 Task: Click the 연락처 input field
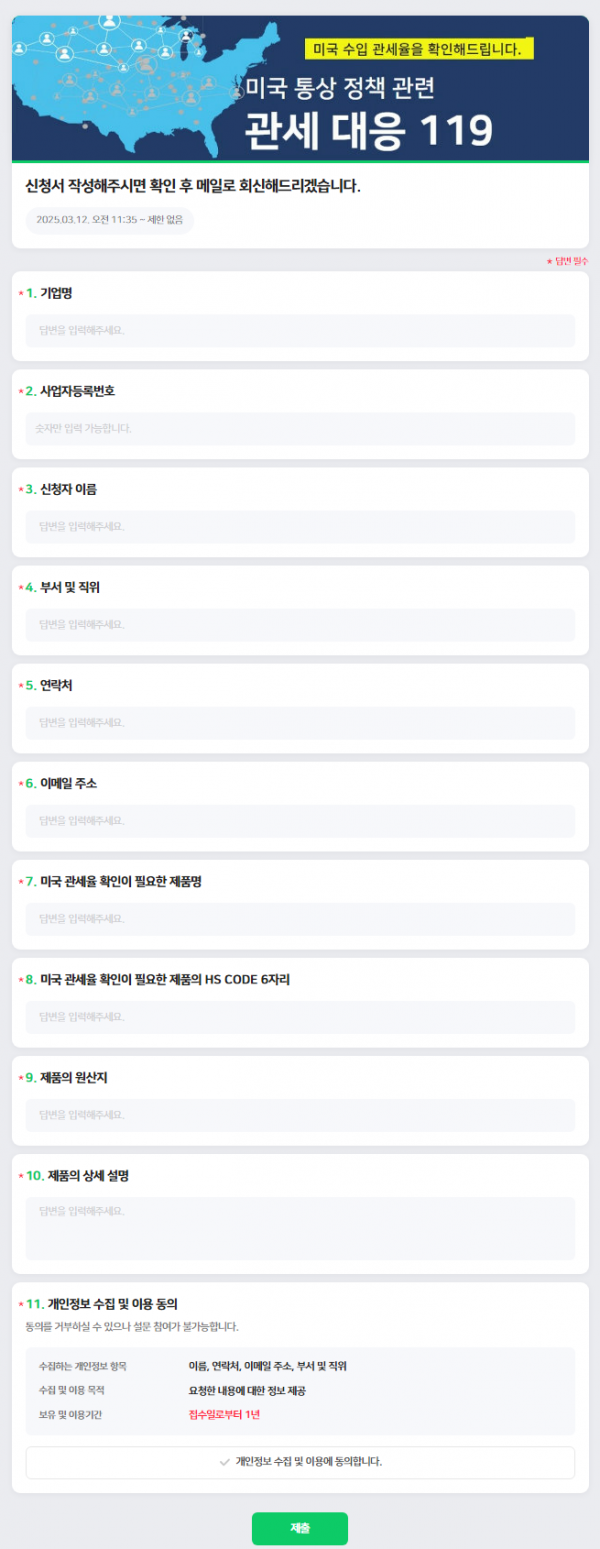(300, 722)
